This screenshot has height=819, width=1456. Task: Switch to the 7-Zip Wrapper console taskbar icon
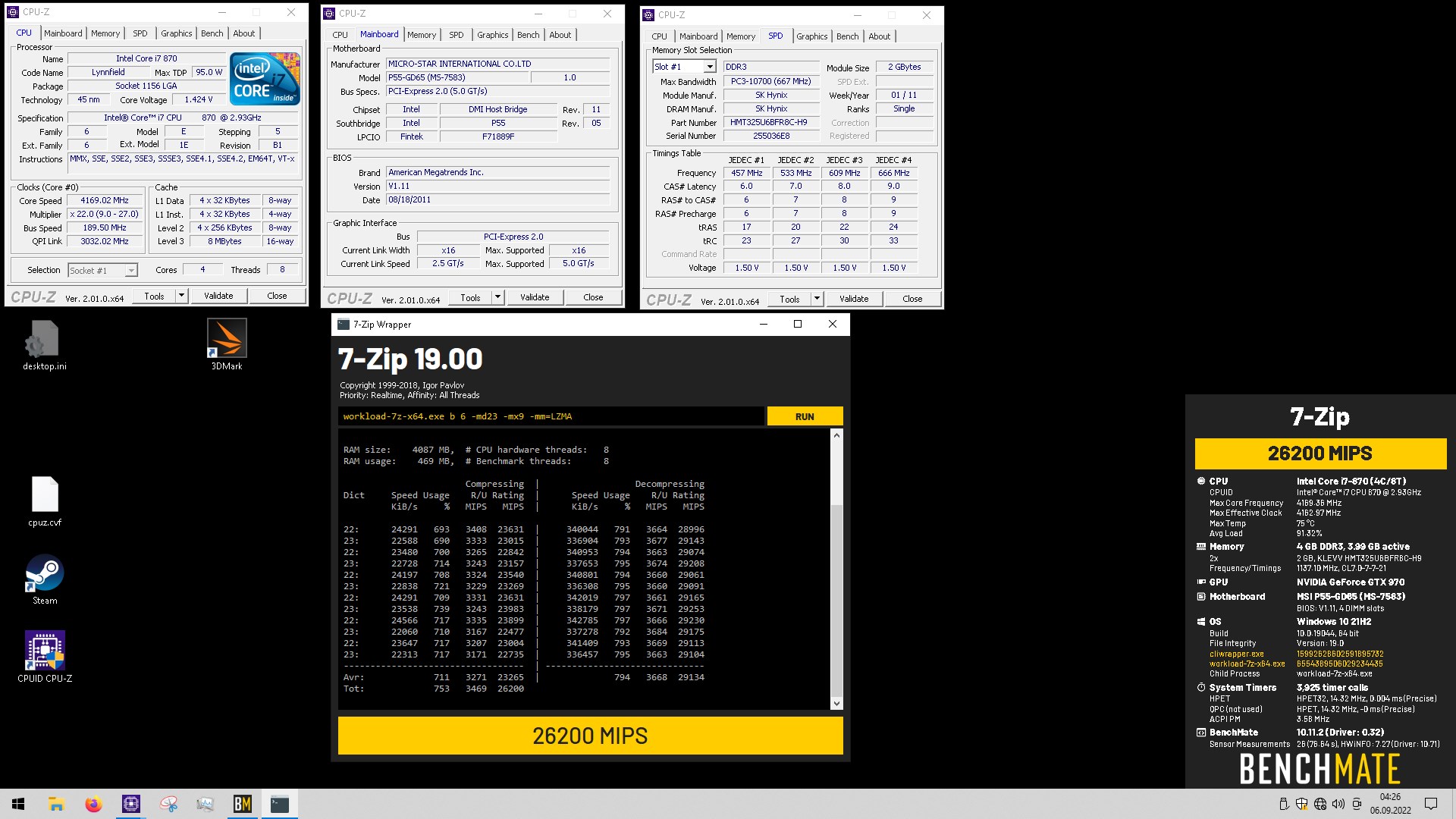[279, 804]
